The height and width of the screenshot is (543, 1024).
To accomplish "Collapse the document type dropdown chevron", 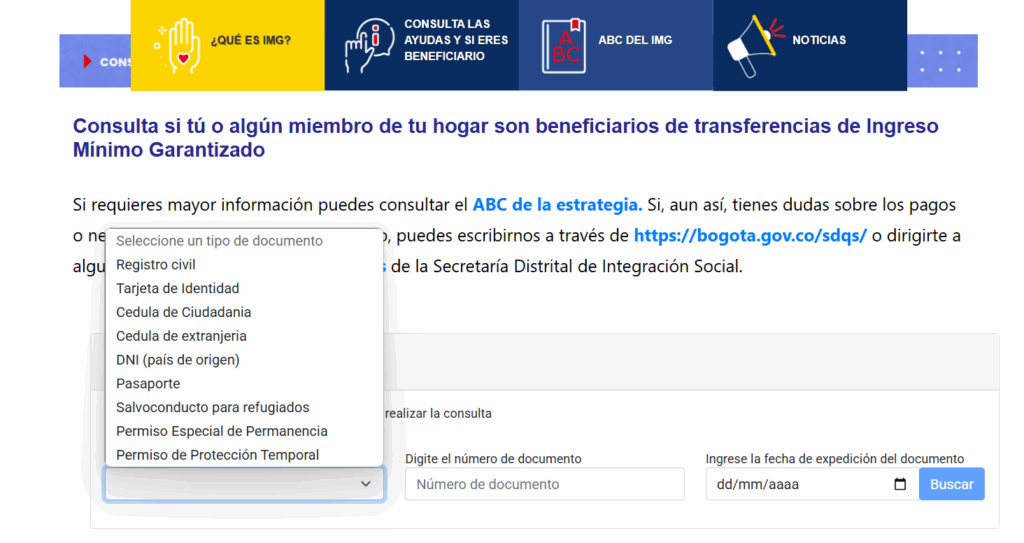I will coord(366,484).
